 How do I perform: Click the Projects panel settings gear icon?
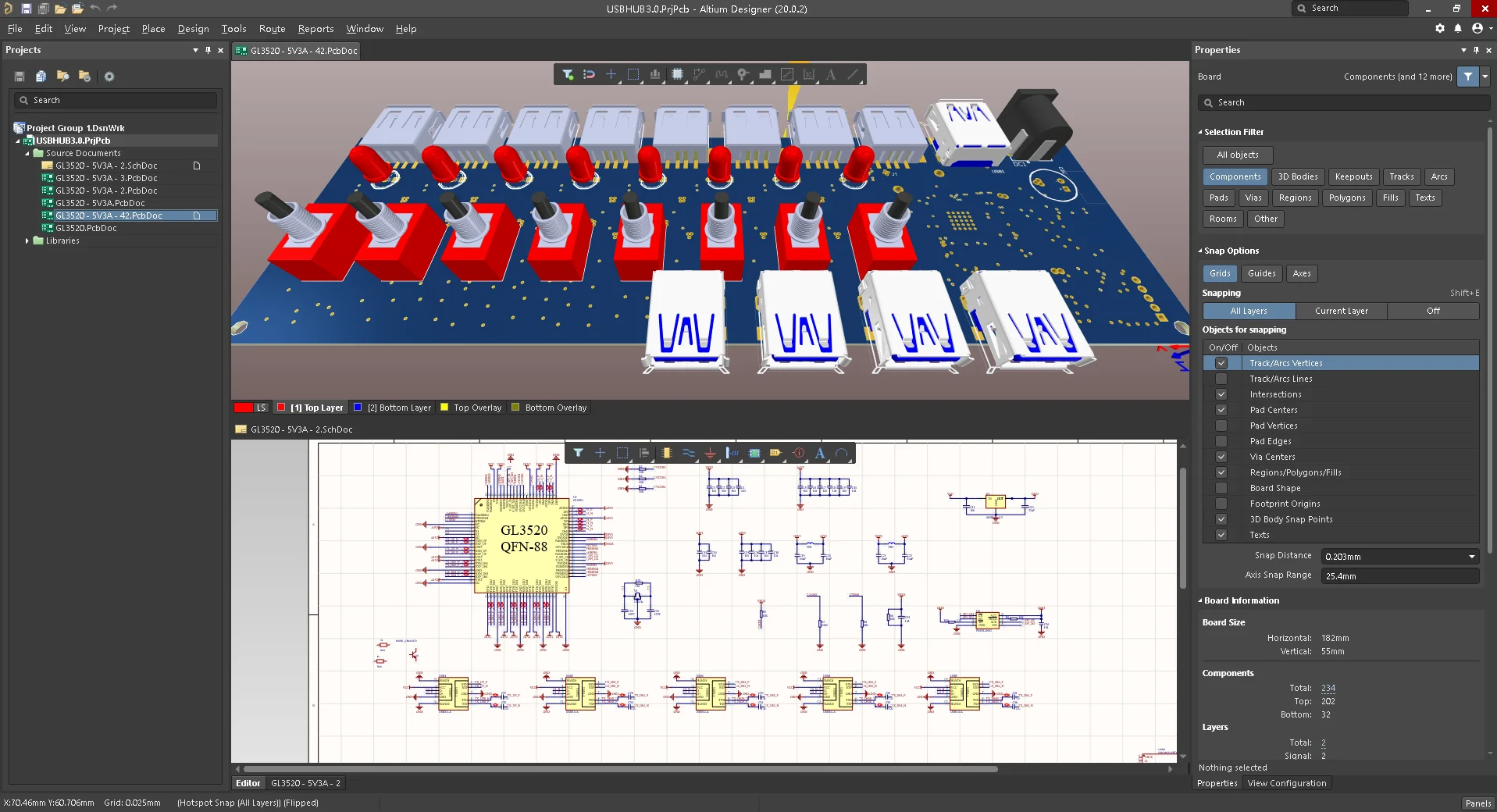(x=109, y=77)
